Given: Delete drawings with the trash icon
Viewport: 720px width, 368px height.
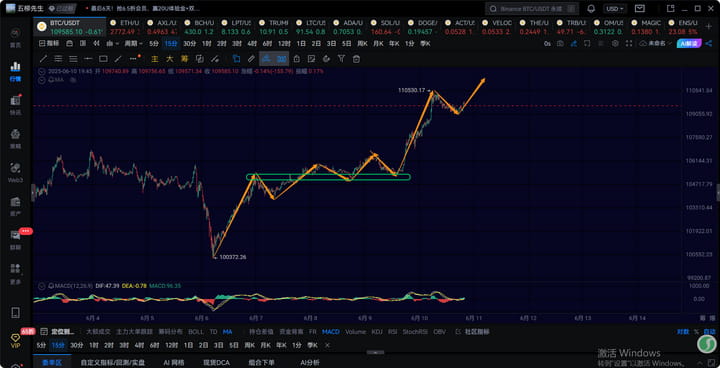Looking at the screenshot, I should [x=356, y=59].
